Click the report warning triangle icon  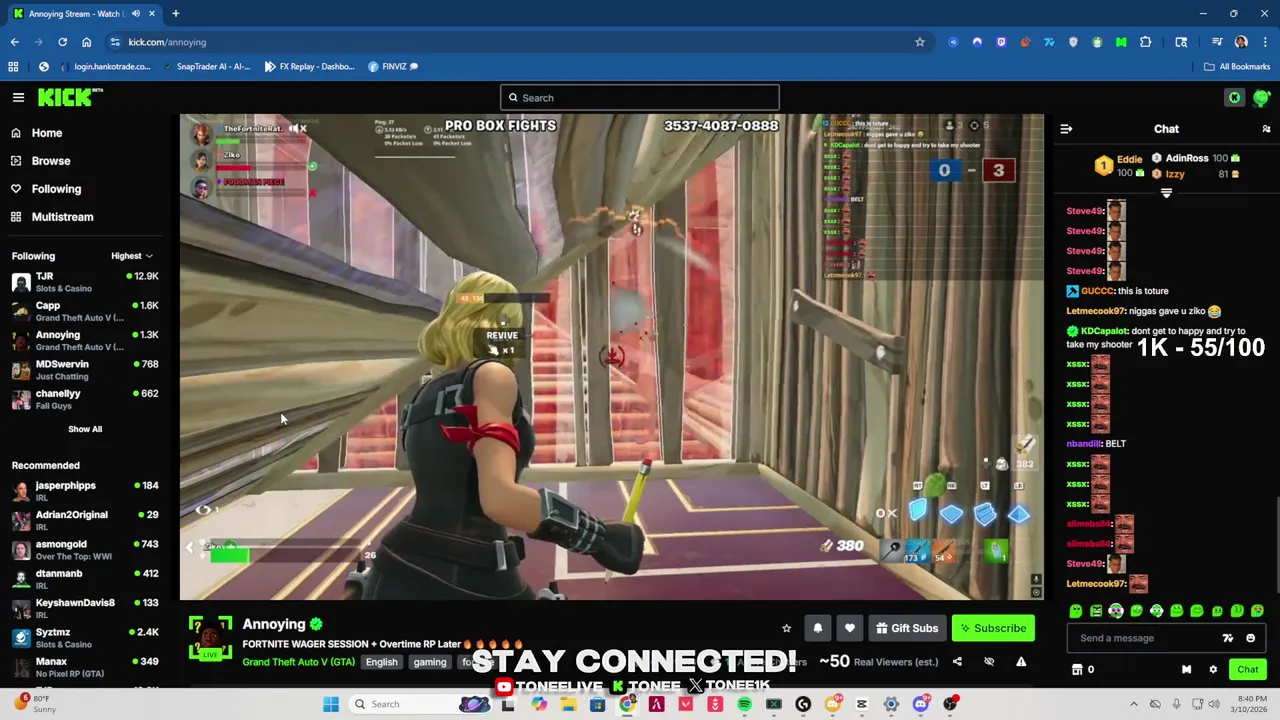click(x=1021, y=661)
